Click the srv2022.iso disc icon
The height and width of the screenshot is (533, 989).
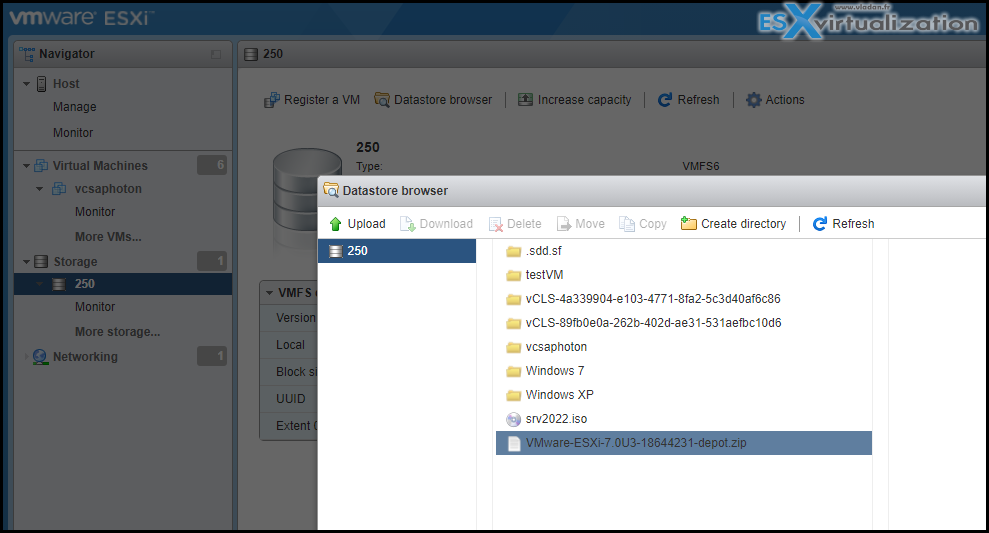(514, 419)
